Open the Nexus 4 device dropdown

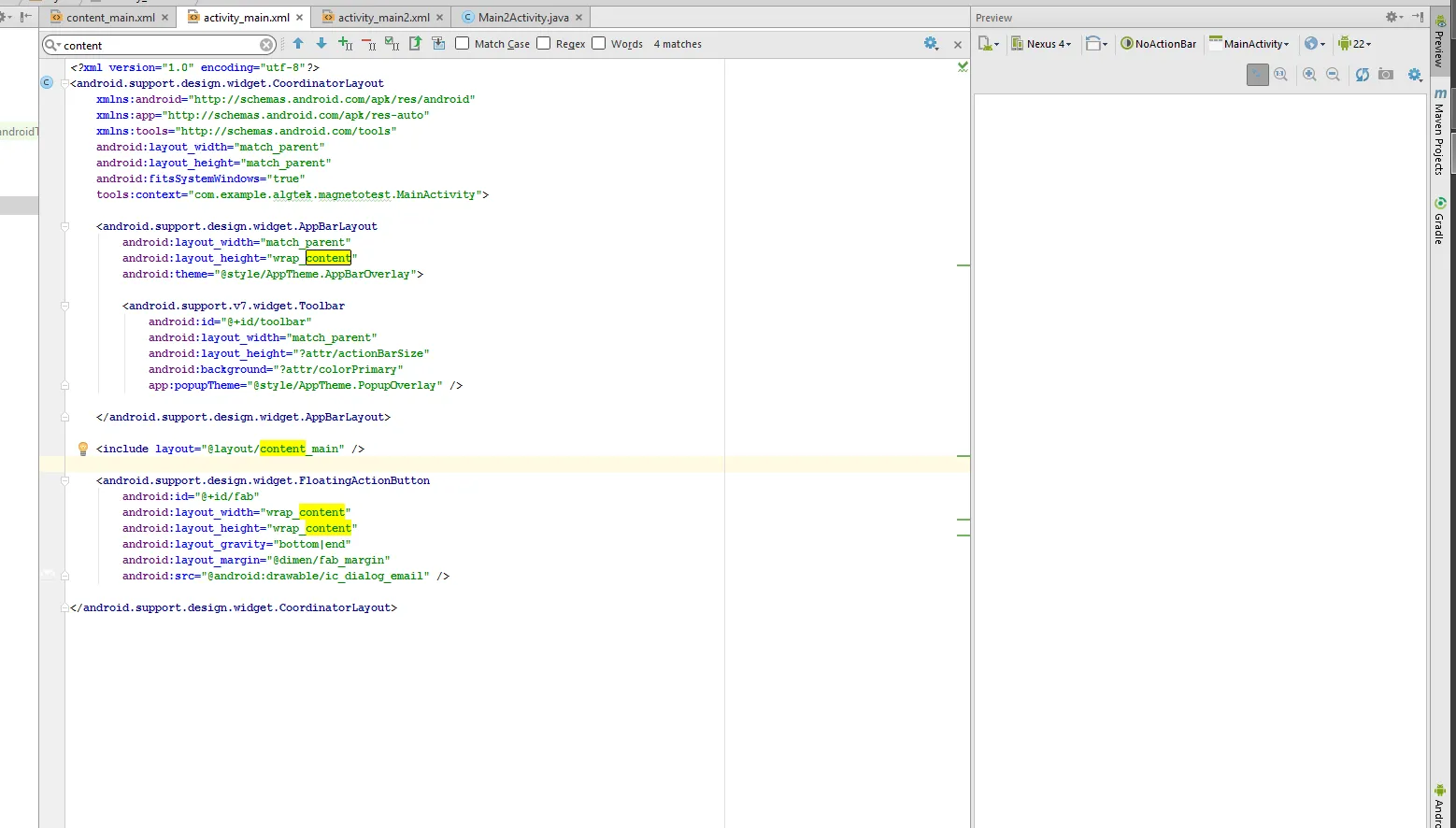[1041, 44]
